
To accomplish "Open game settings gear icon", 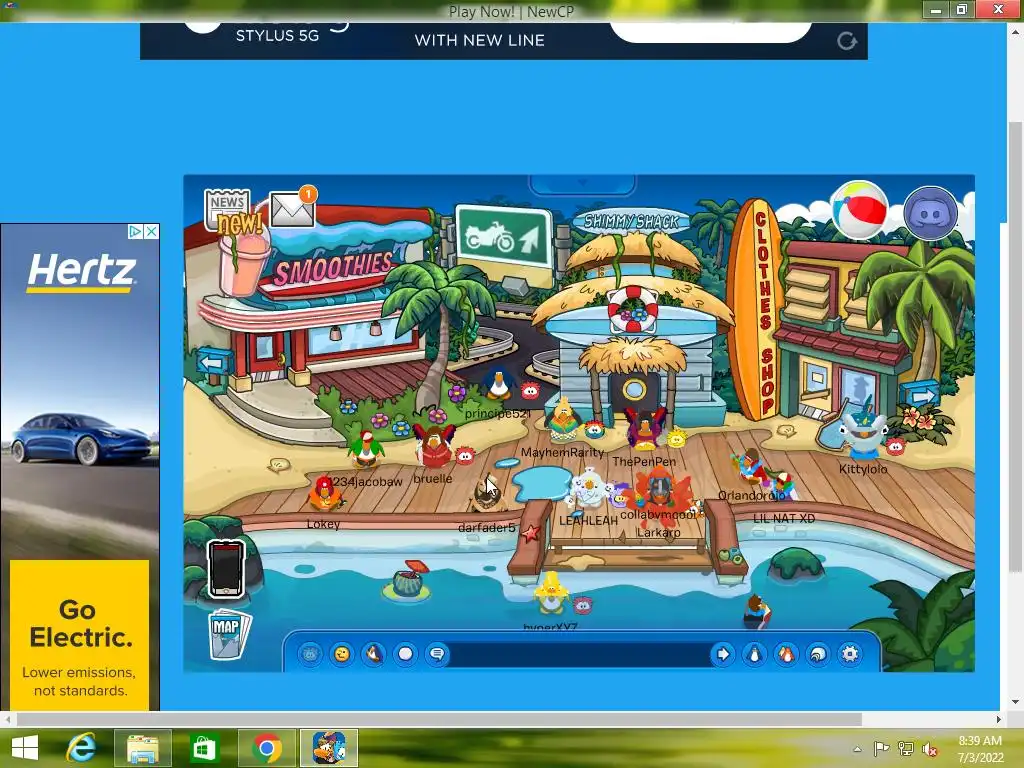I will click(x=850, y=654).
